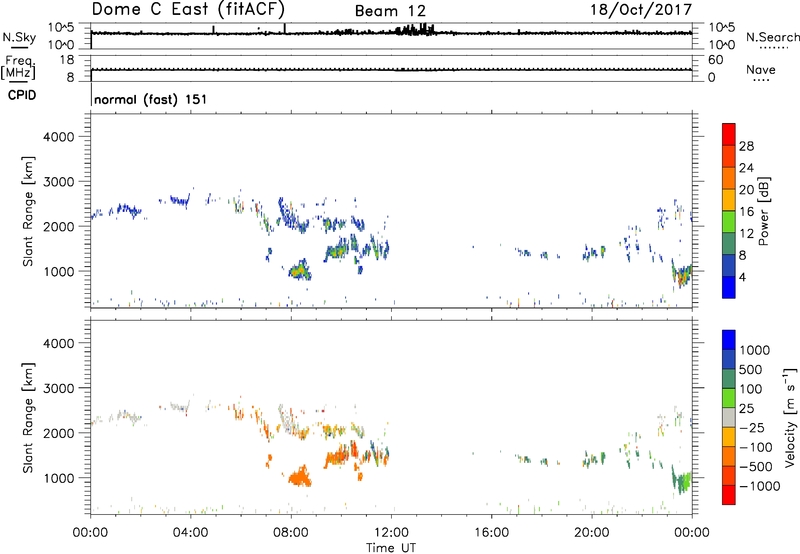Click the '-25' tick on the Velocity colorbar
This screenshot has width=800, height=554.
pyautogui.click(x=751, y=428)
